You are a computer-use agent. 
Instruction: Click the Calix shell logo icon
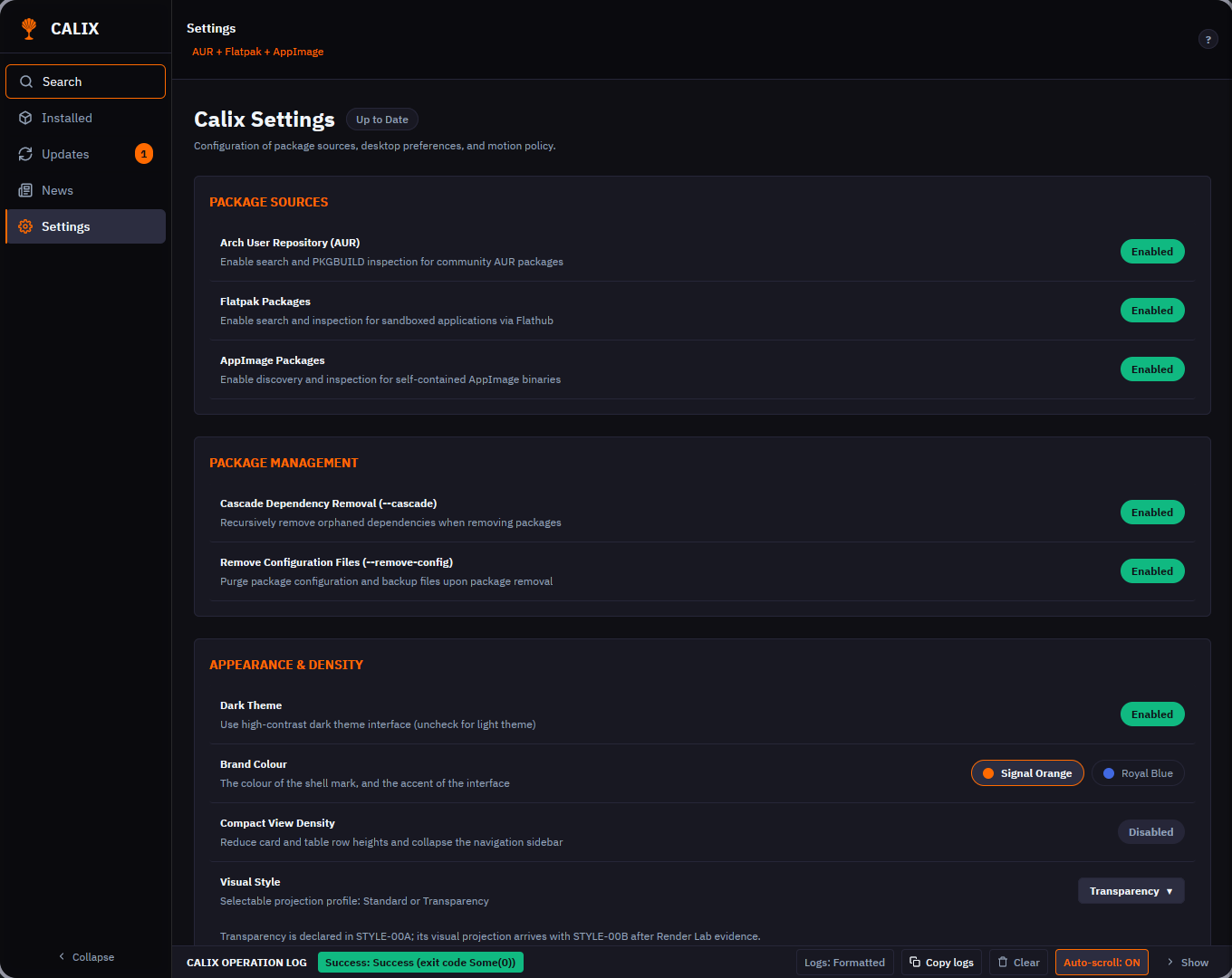point(29,29)
